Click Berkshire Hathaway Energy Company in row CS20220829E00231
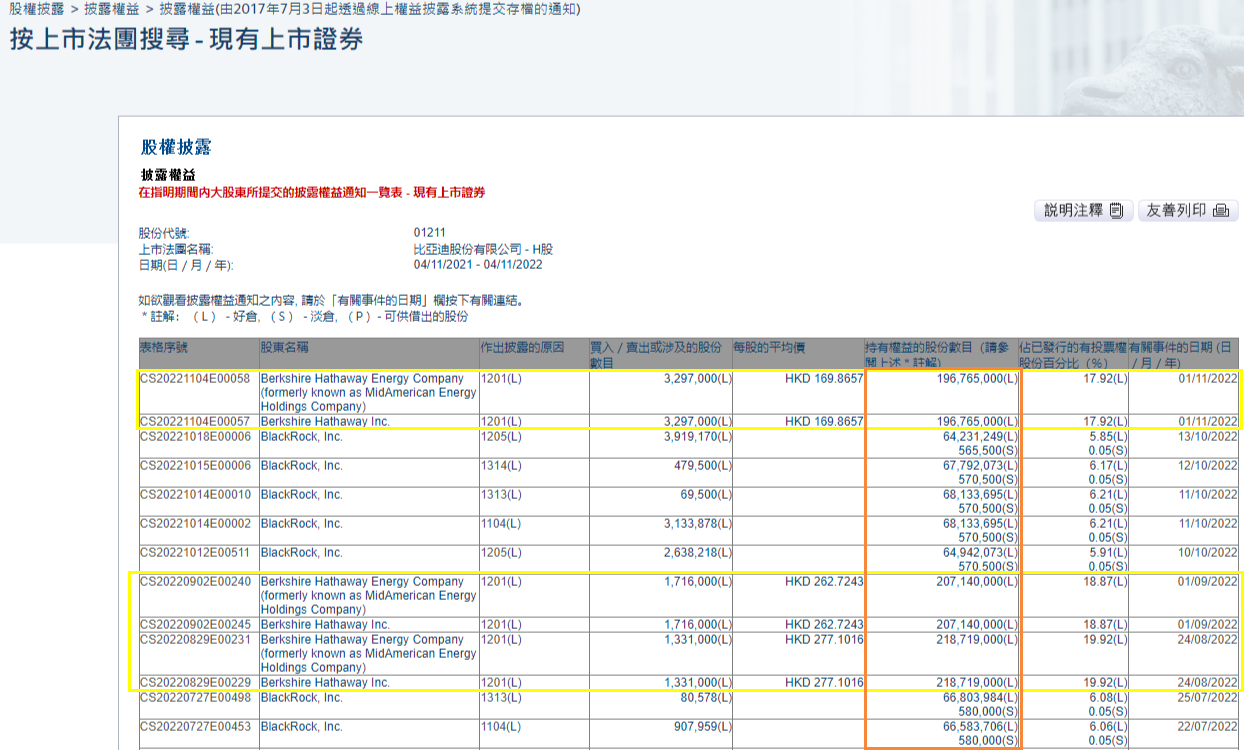1244x750 pixels. pyautogui.click(x=362, y=640)
